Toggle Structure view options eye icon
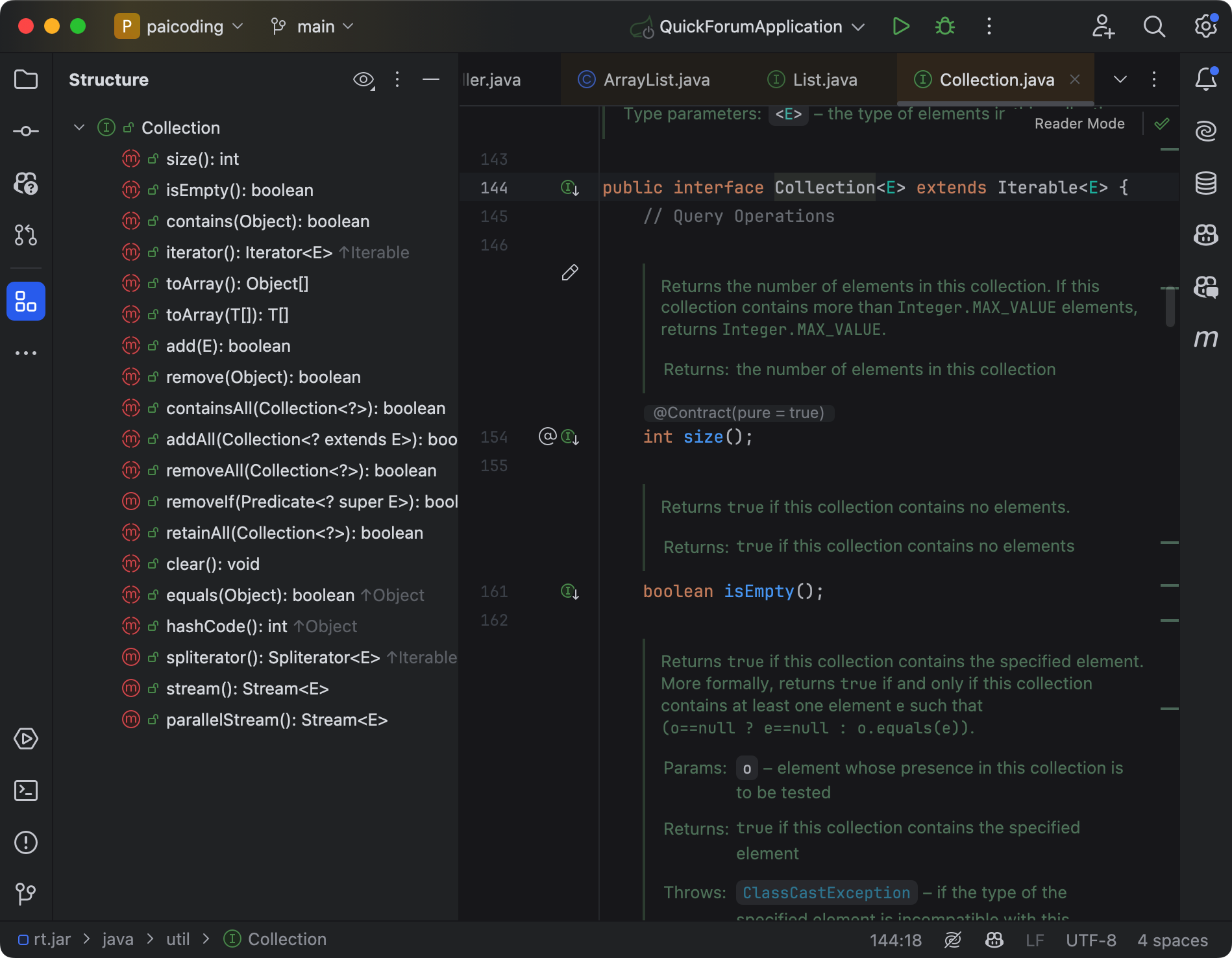The width and height of the screenshot is (1232, 958). [x=363, y=80]
